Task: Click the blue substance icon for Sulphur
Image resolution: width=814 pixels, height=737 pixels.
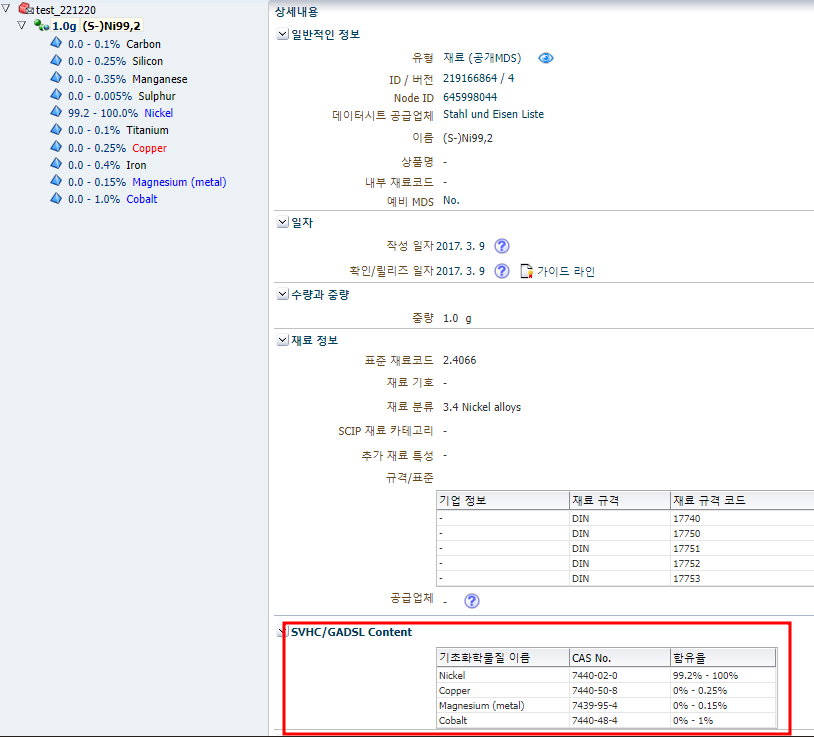Action: point(56,94)
